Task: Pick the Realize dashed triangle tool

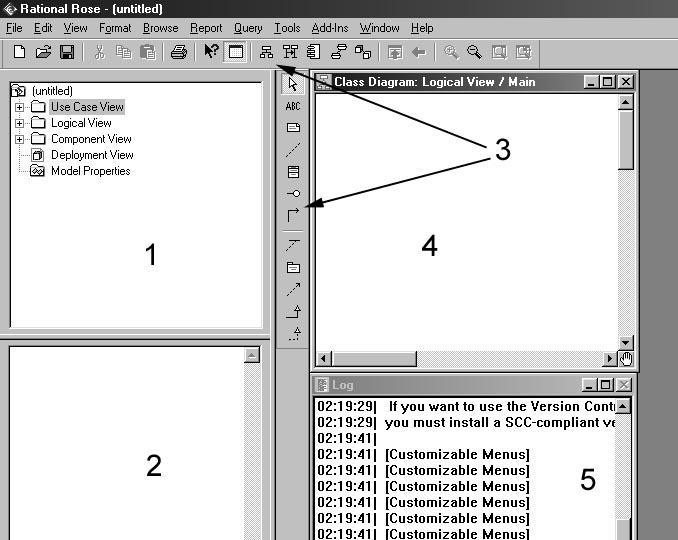Action: (295, 333)
